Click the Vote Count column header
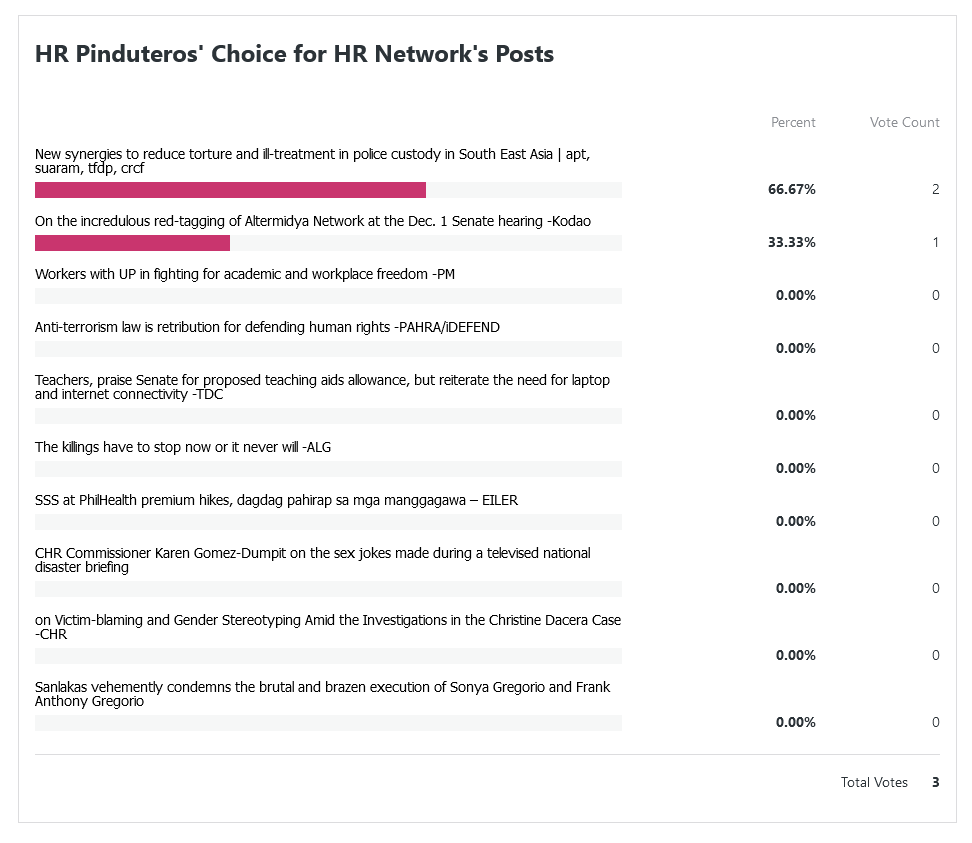The height and width of the screenshot is (843, 972). [x=904, y=122]
